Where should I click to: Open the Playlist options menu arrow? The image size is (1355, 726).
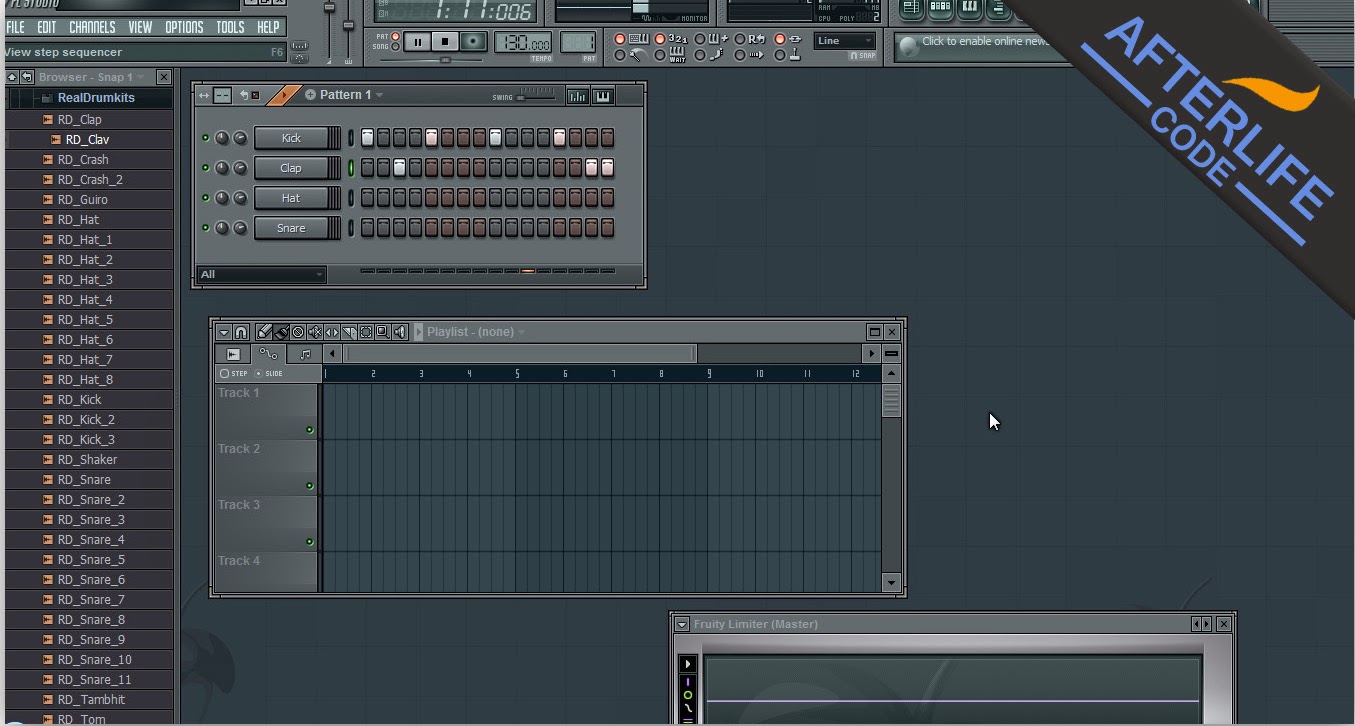223,332
